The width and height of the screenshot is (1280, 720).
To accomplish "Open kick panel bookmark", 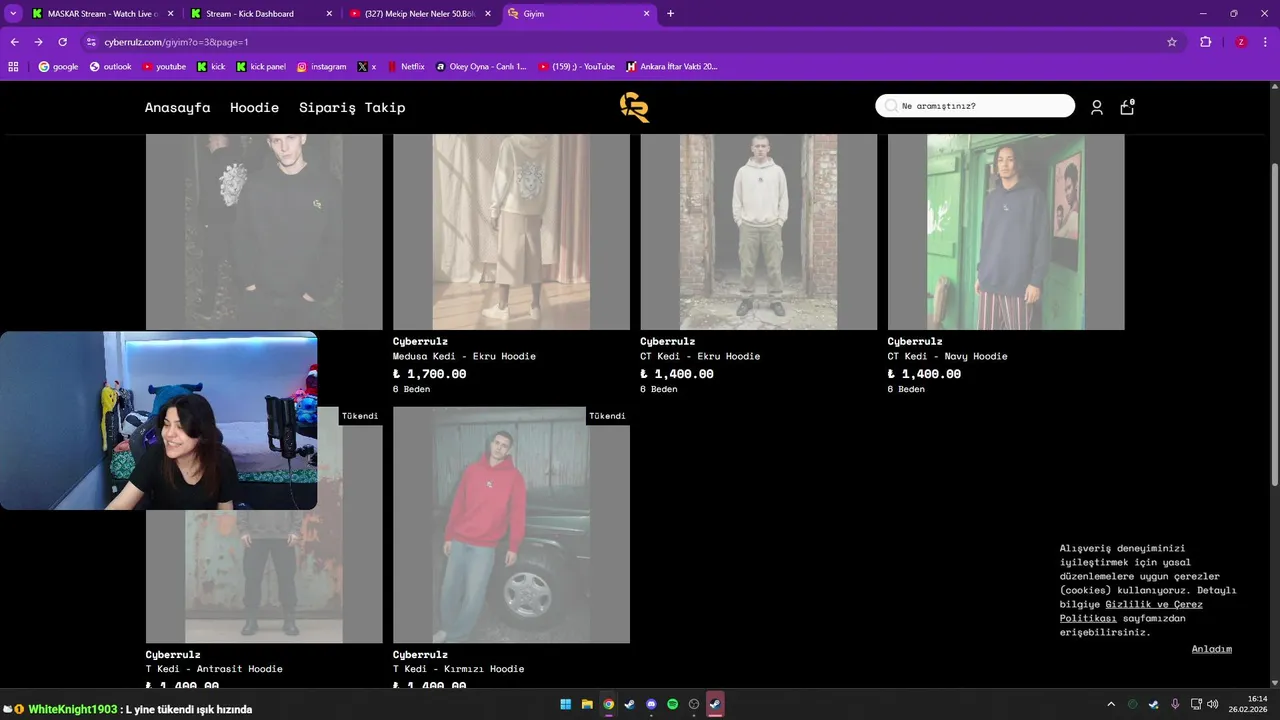I will [260, 67].
